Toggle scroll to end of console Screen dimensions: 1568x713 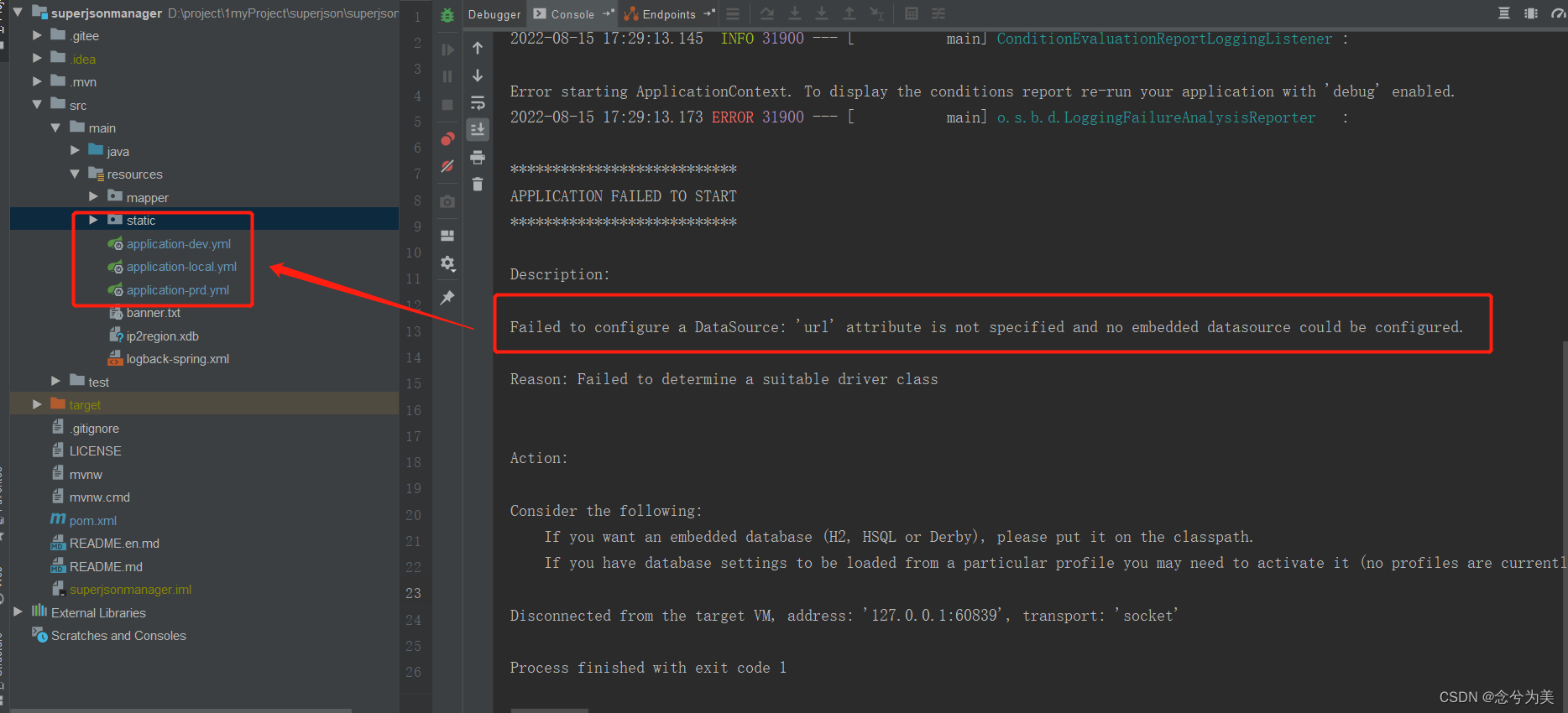coord(478,129)
